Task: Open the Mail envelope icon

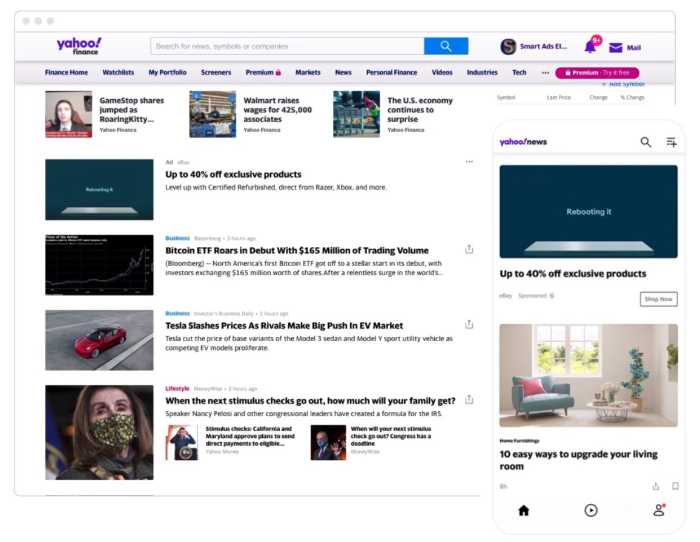Action: (x=616, y=47)
